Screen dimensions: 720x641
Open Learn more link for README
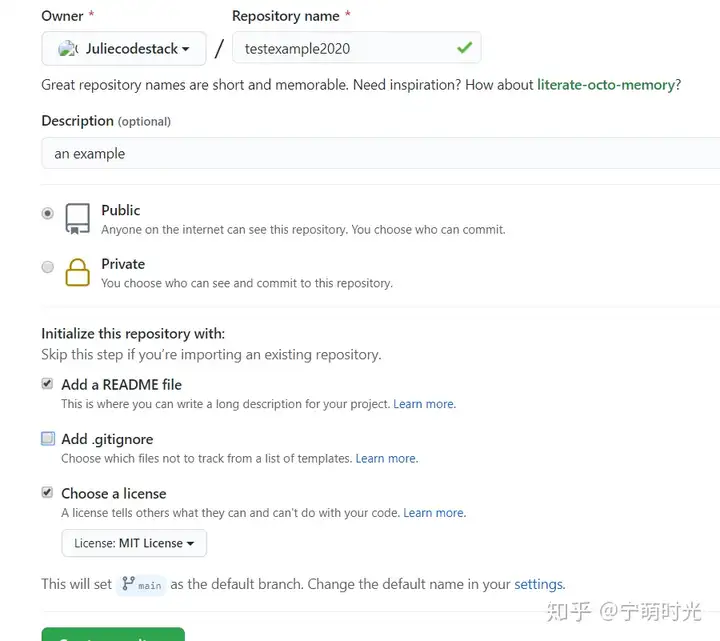[424, 404]
